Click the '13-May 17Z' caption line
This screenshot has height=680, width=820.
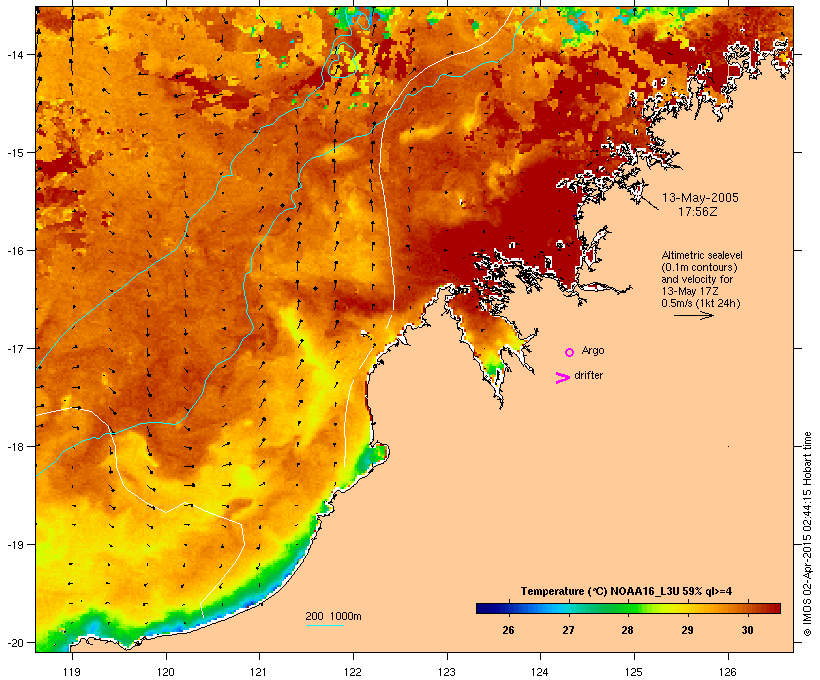pyautogui.click(x=690, y=291)
